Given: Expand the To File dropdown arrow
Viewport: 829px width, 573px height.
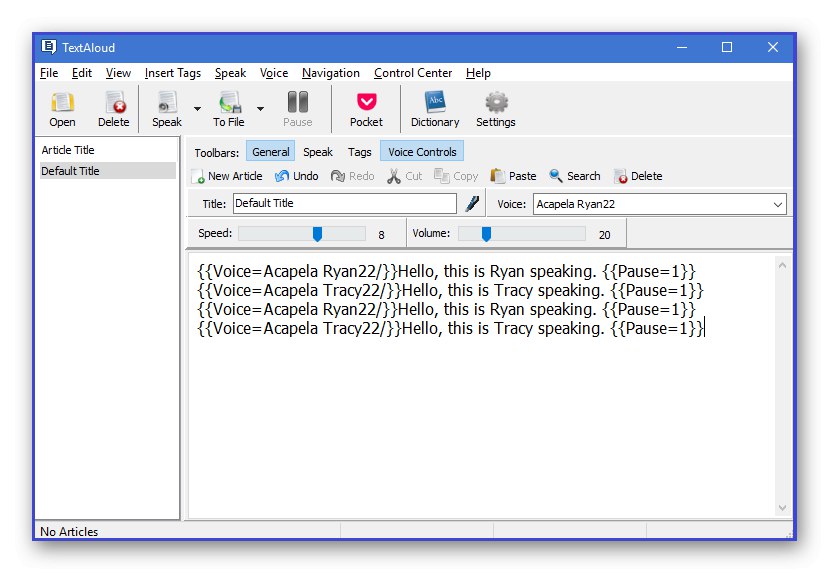Looking at the screenshot, I should (260, 109).
